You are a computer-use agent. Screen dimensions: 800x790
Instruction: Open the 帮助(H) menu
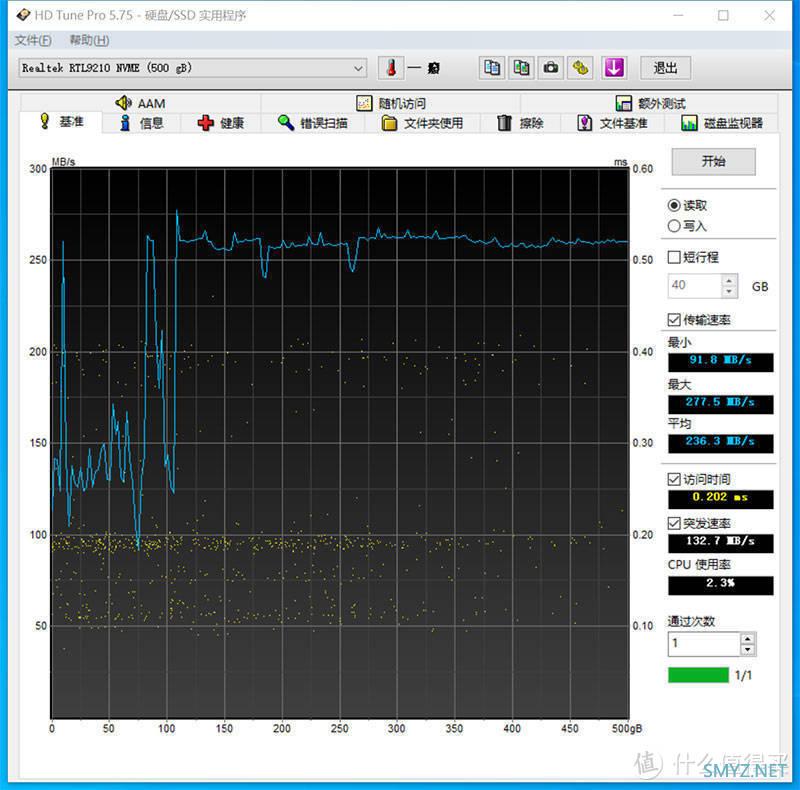click(x=89, y=40)
